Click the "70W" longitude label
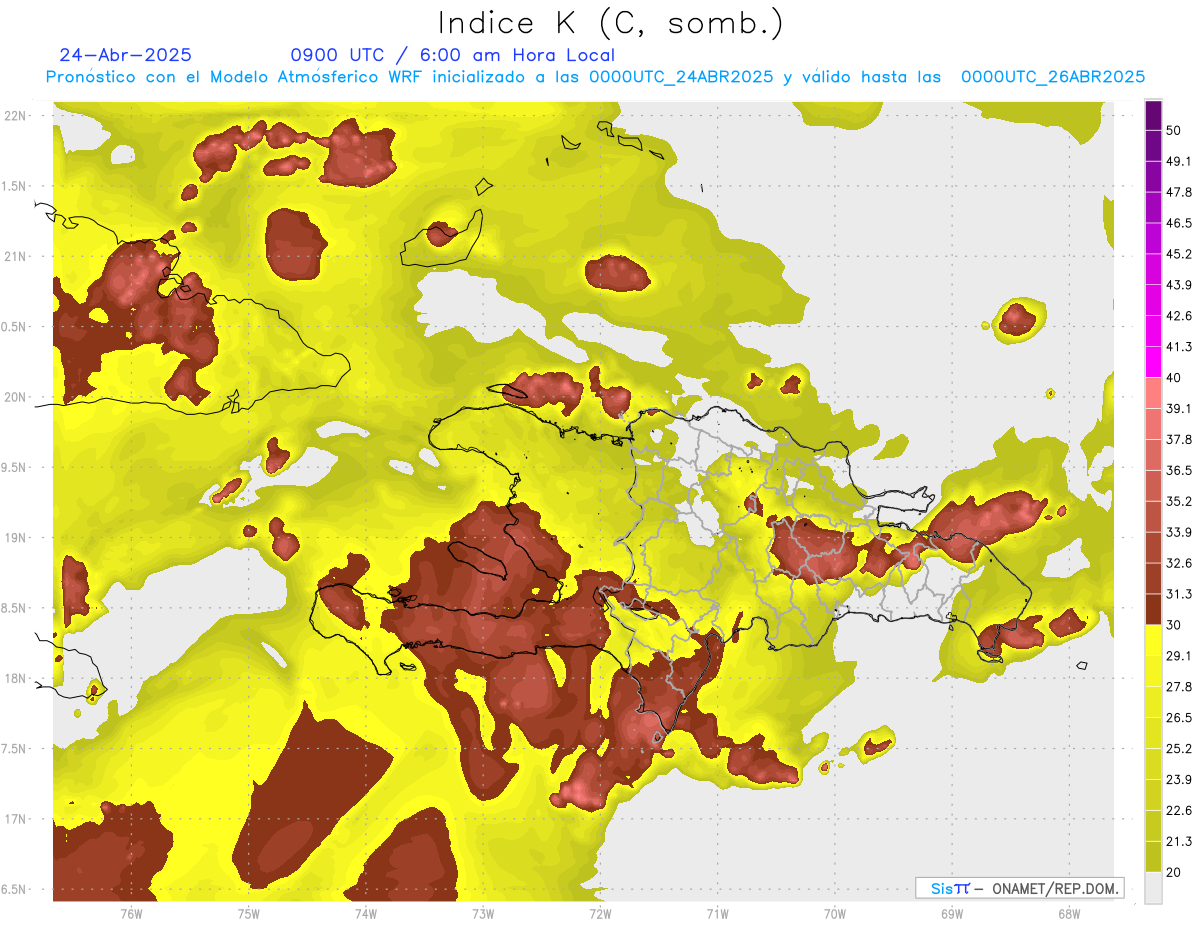 834,913
